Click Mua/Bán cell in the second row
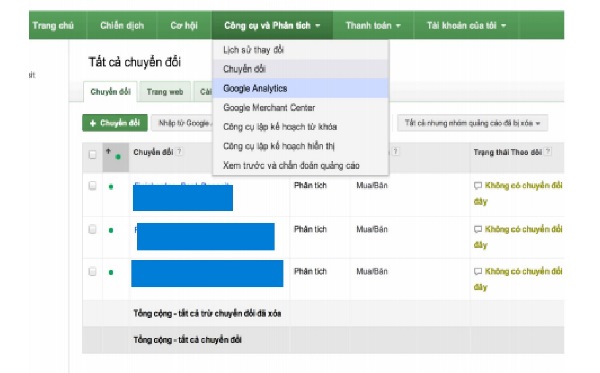 click(x=372, y=229)
